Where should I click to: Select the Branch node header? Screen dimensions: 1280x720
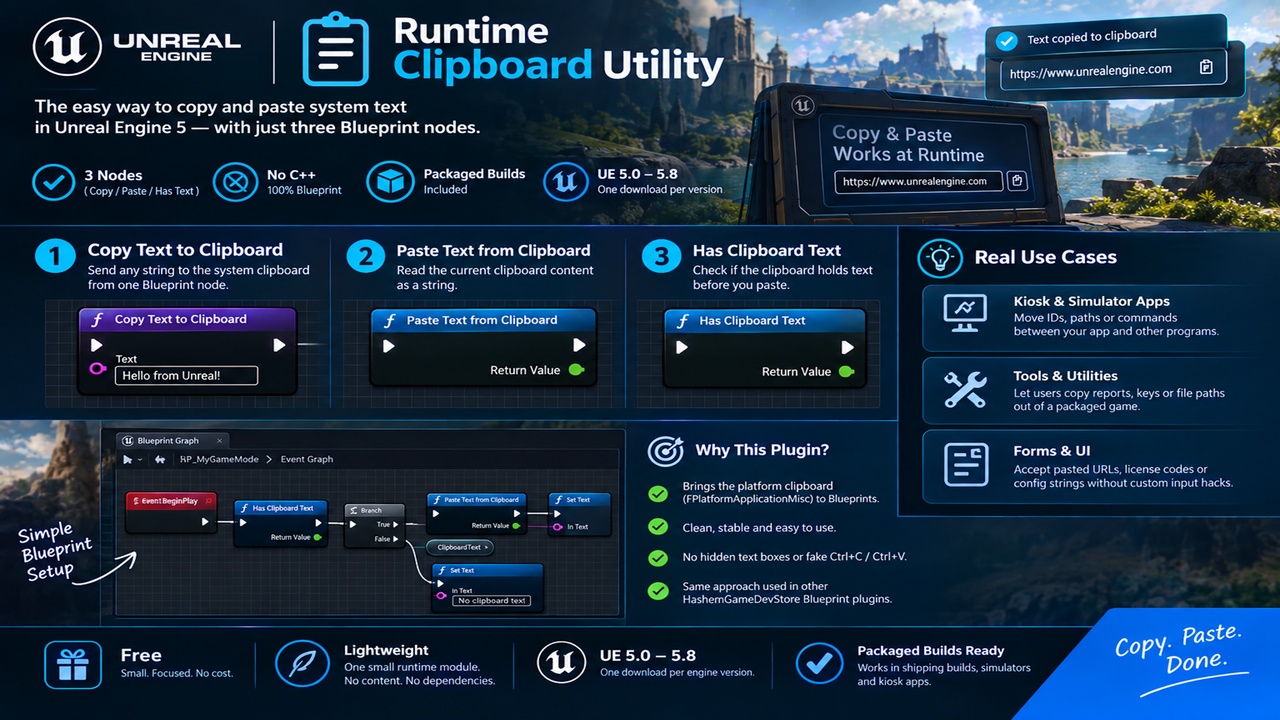pyautogui.click(x=375, y=510)
